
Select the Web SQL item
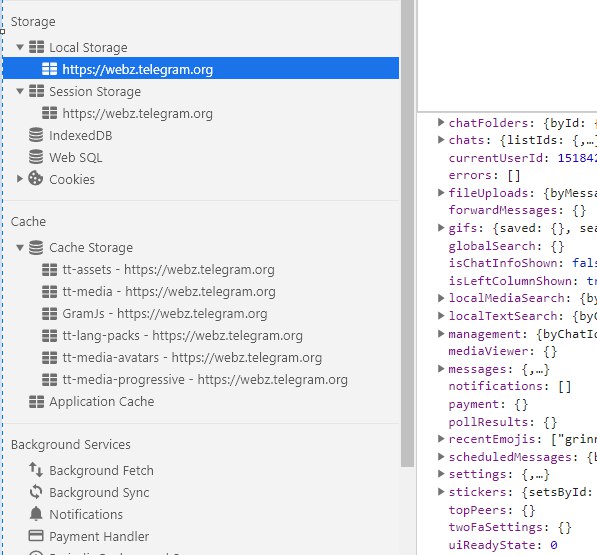coord(75,158)
